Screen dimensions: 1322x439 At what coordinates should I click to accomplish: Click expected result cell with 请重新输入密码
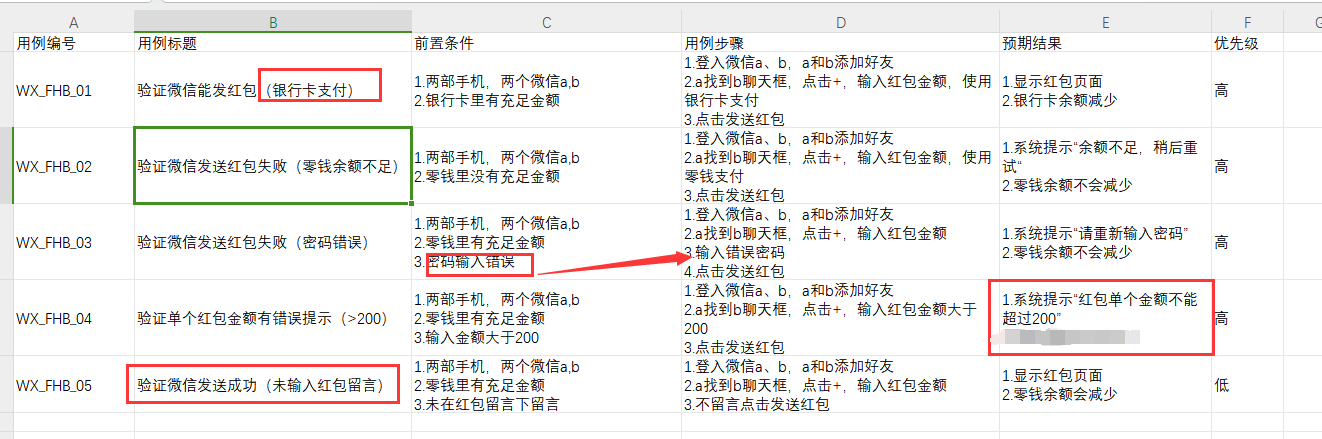pos(1105,242)
